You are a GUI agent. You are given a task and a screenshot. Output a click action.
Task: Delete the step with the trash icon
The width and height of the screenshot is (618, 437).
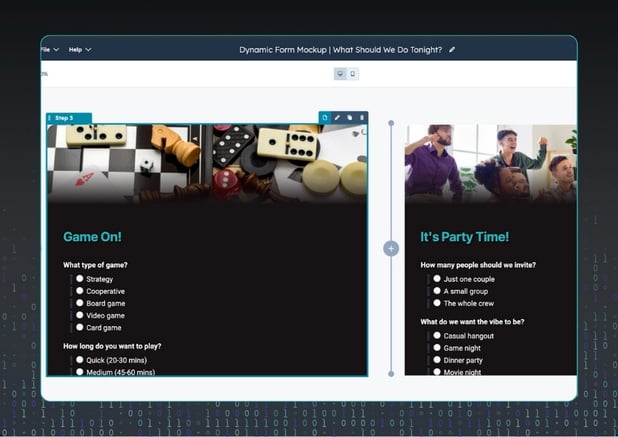[362, 117]
